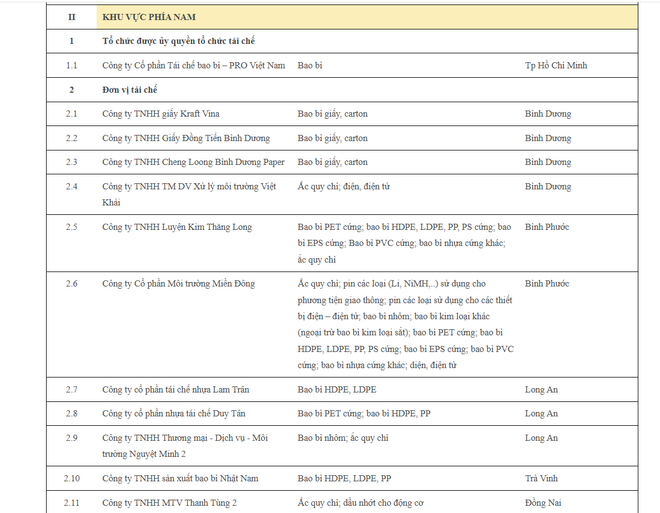Select the "Tp Hồ Chí Minh" location cell
Viewport: 660px width, 513px height.
pos(556,65)
